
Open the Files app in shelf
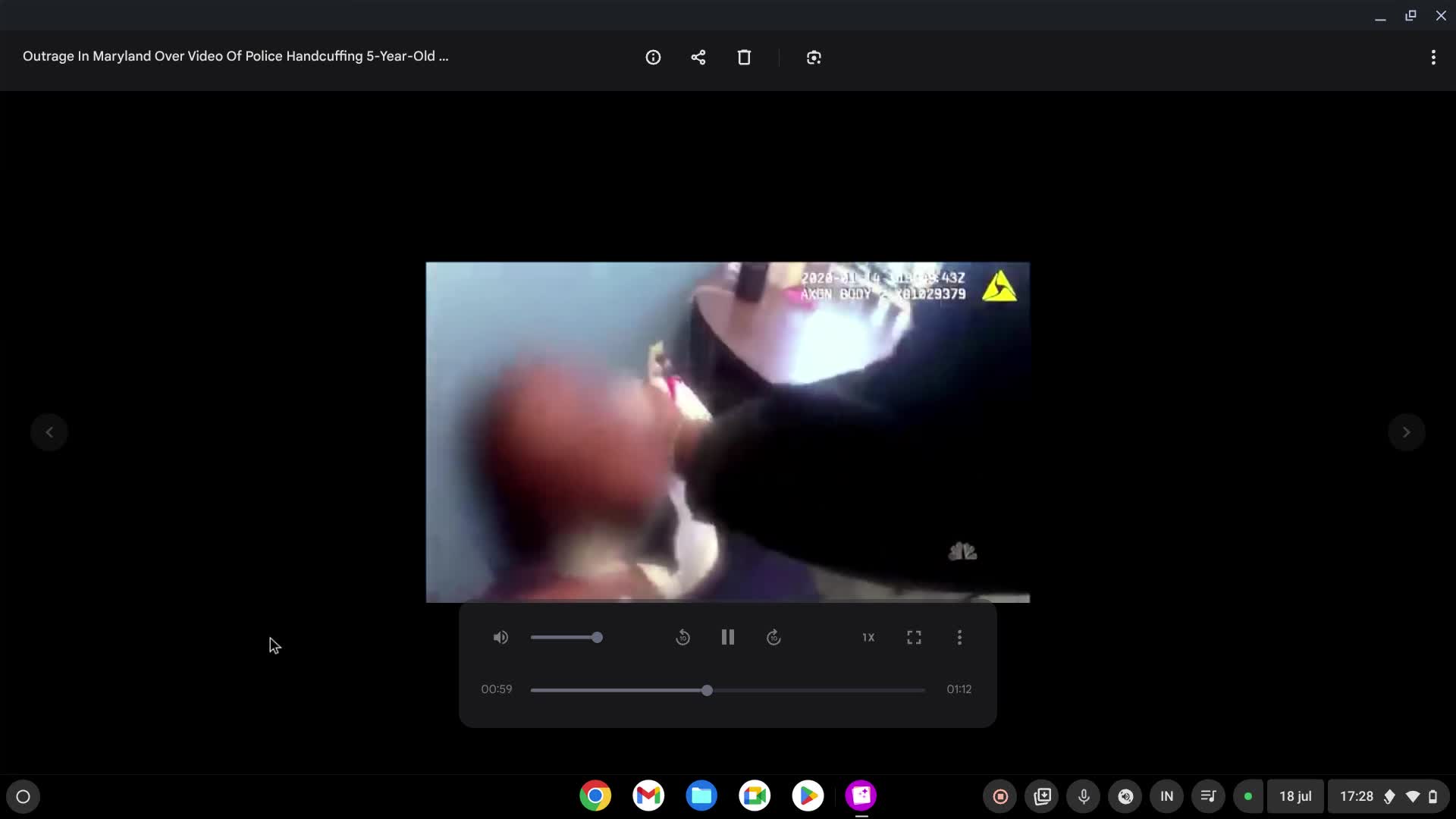[701, 795]
